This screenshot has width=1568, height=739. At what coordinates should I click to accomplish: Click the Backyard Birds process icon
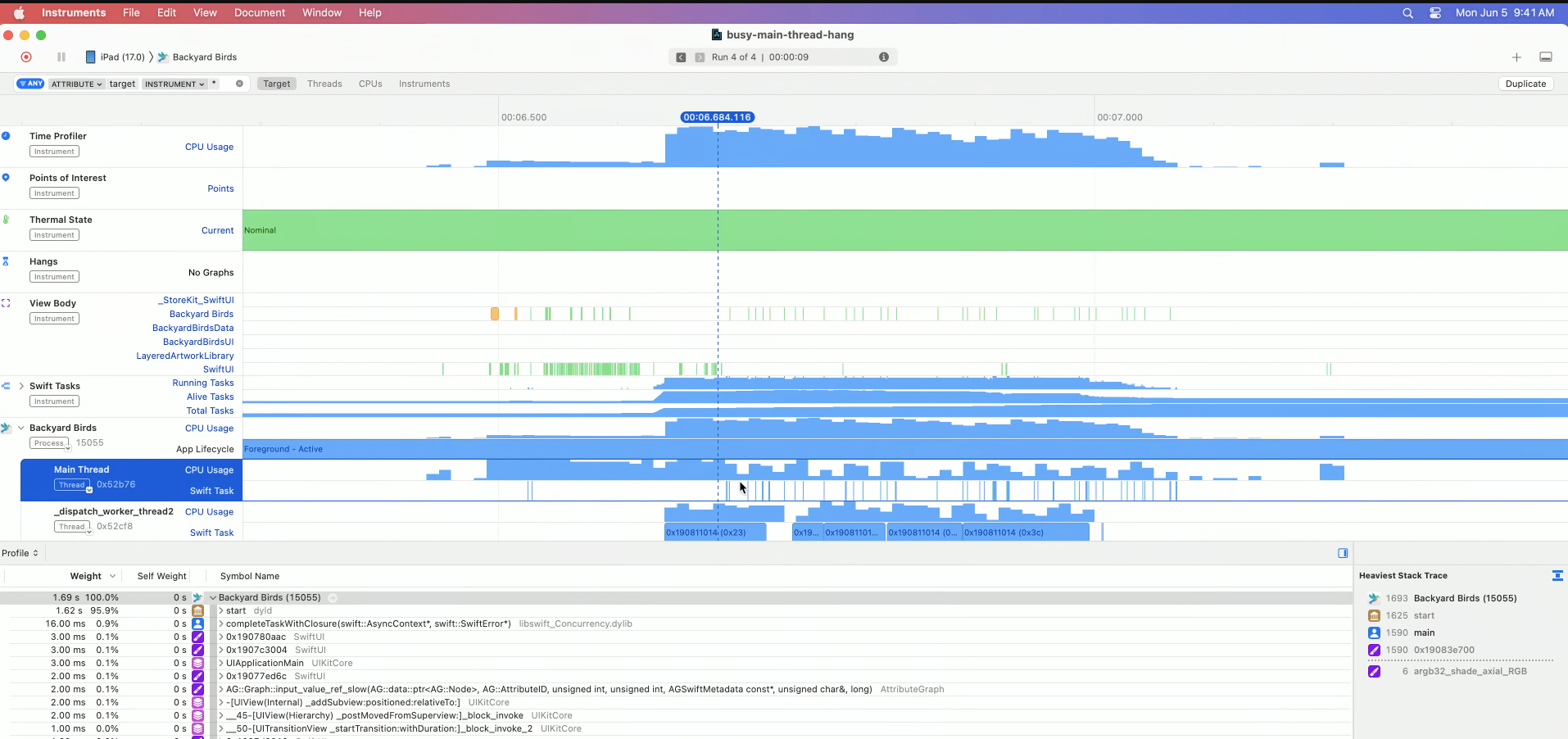click(x=6, y=428)
